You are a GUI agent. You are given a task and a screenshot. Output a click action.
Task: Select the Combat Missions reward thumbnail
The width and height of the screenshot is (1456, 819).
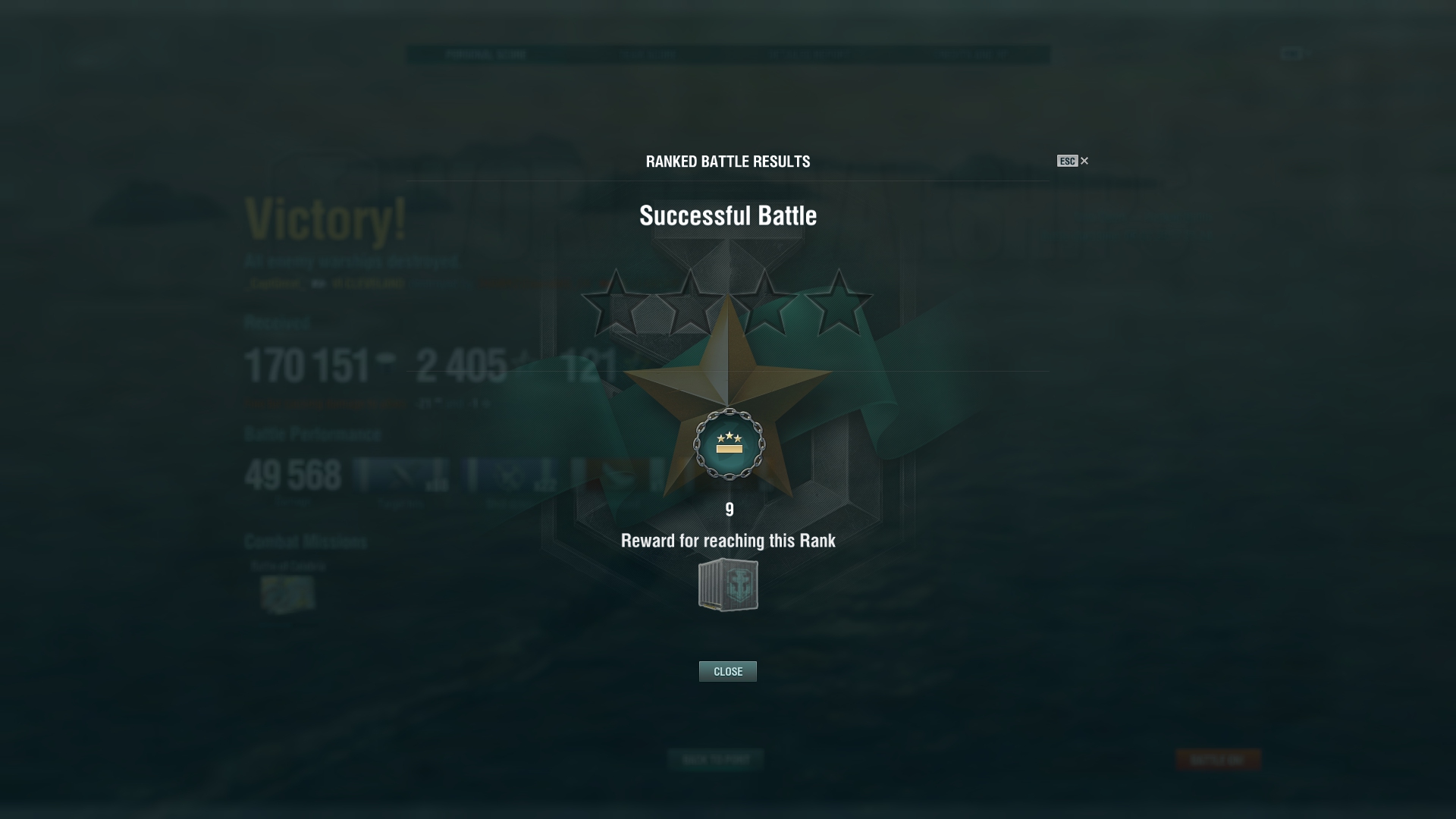pos(287,594)
